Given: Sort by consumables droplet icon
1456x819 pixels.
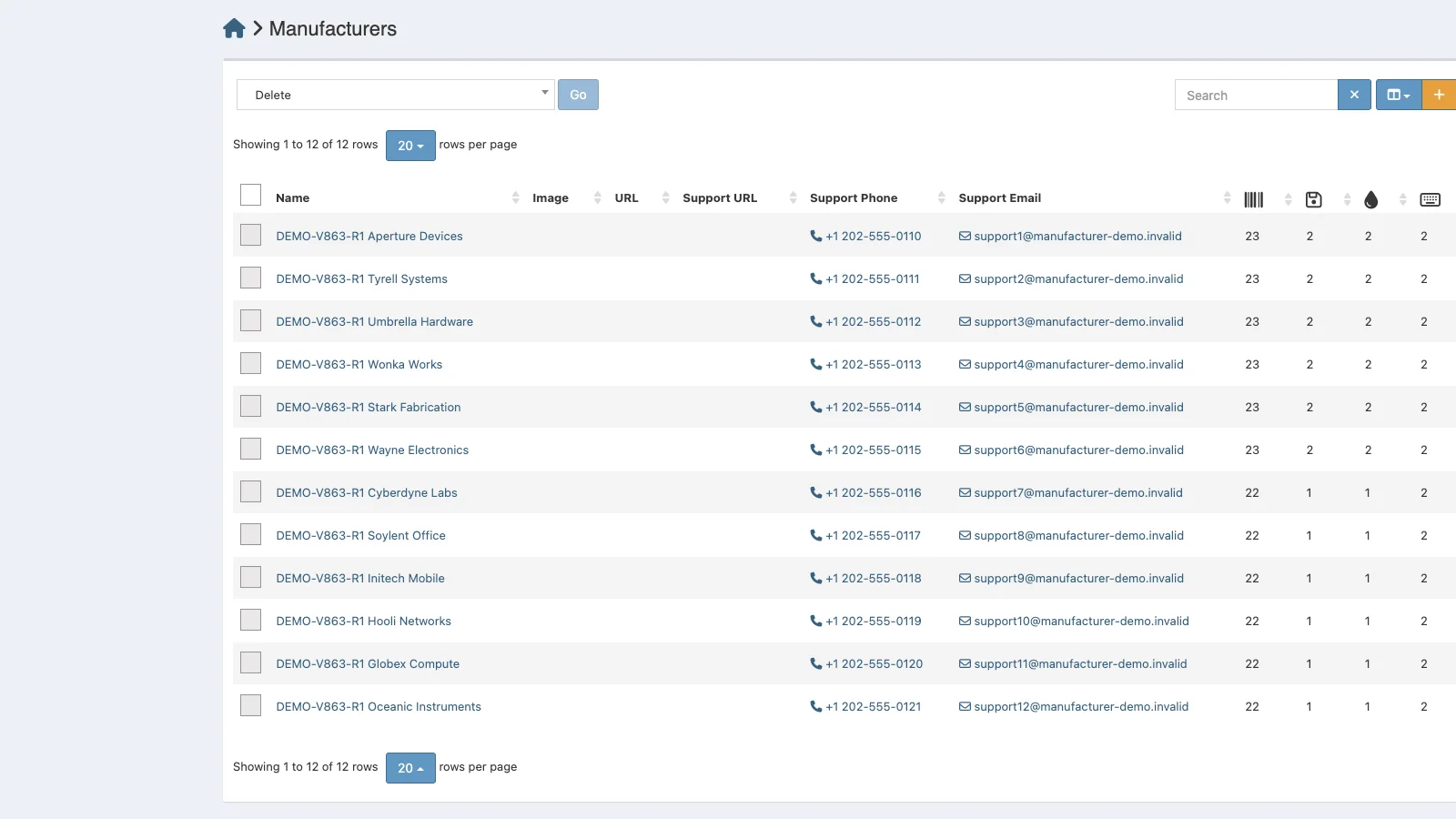Looking at the screenshot, I should [1371, 199].
